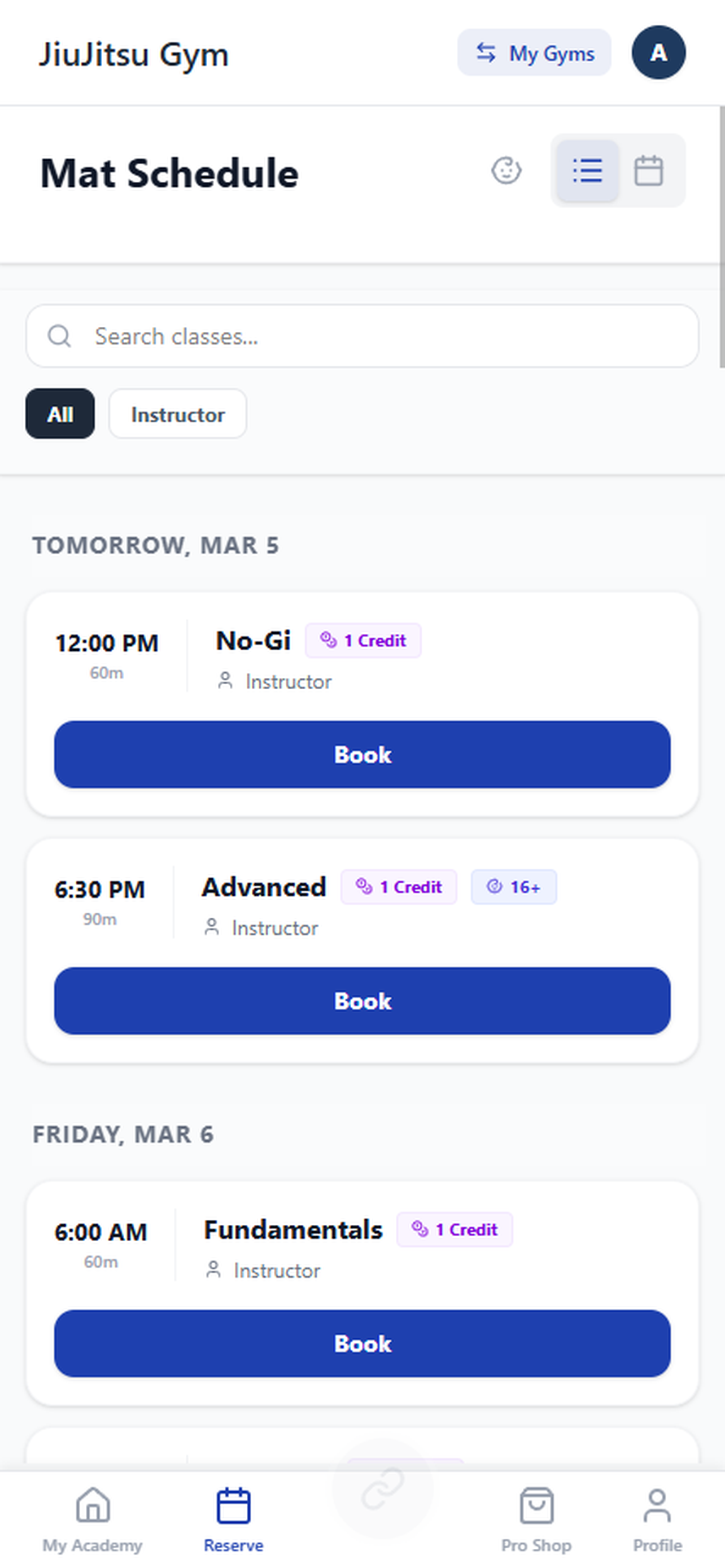This screenshot has width=725, height=1568.
Task: Book the 12:00 PM No-Gi class
Action: click(362, 755)
